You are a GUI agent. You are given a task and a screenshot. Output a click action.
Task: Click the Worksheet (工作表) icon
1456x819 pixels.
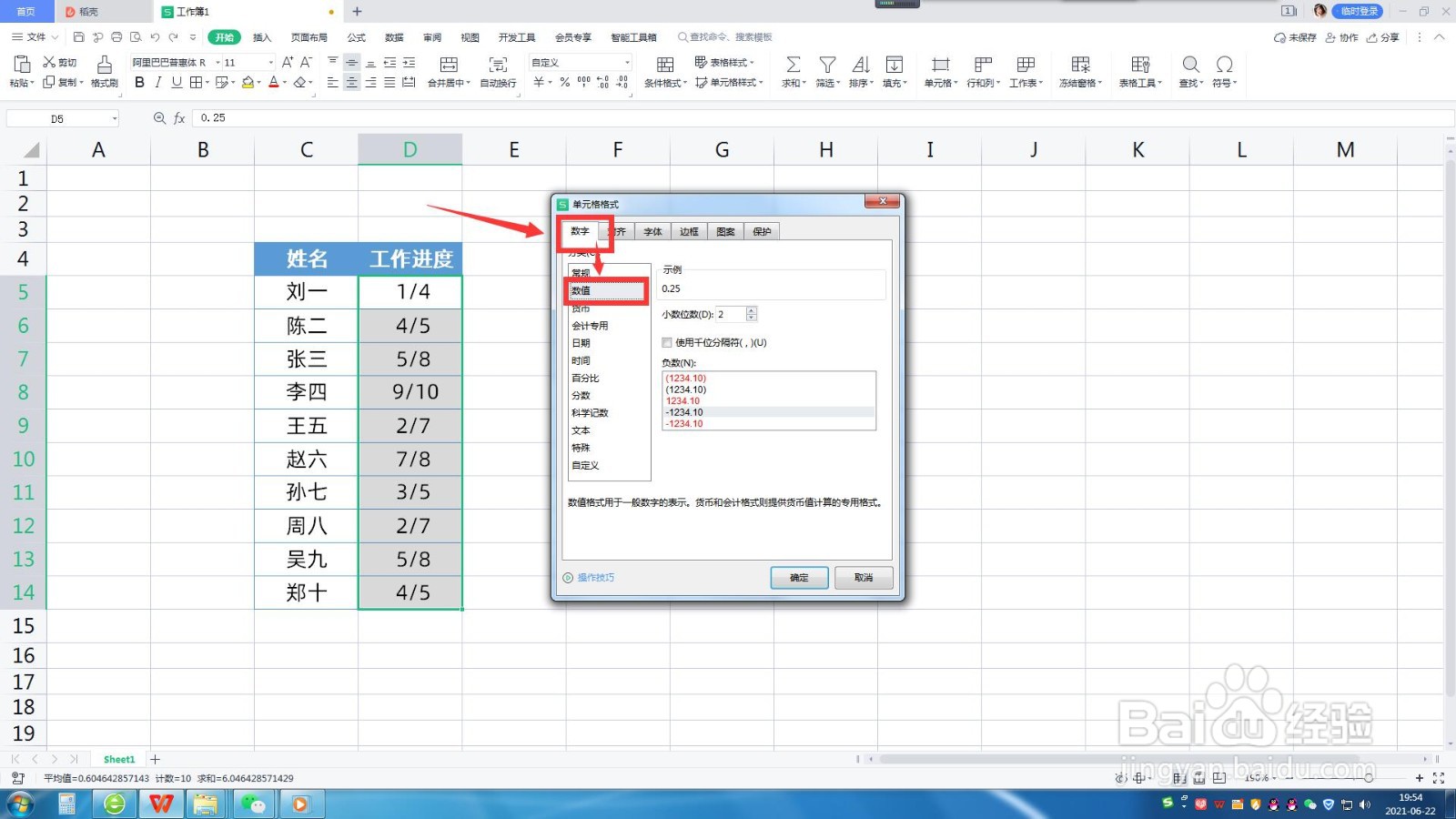tap(1026, 65)
